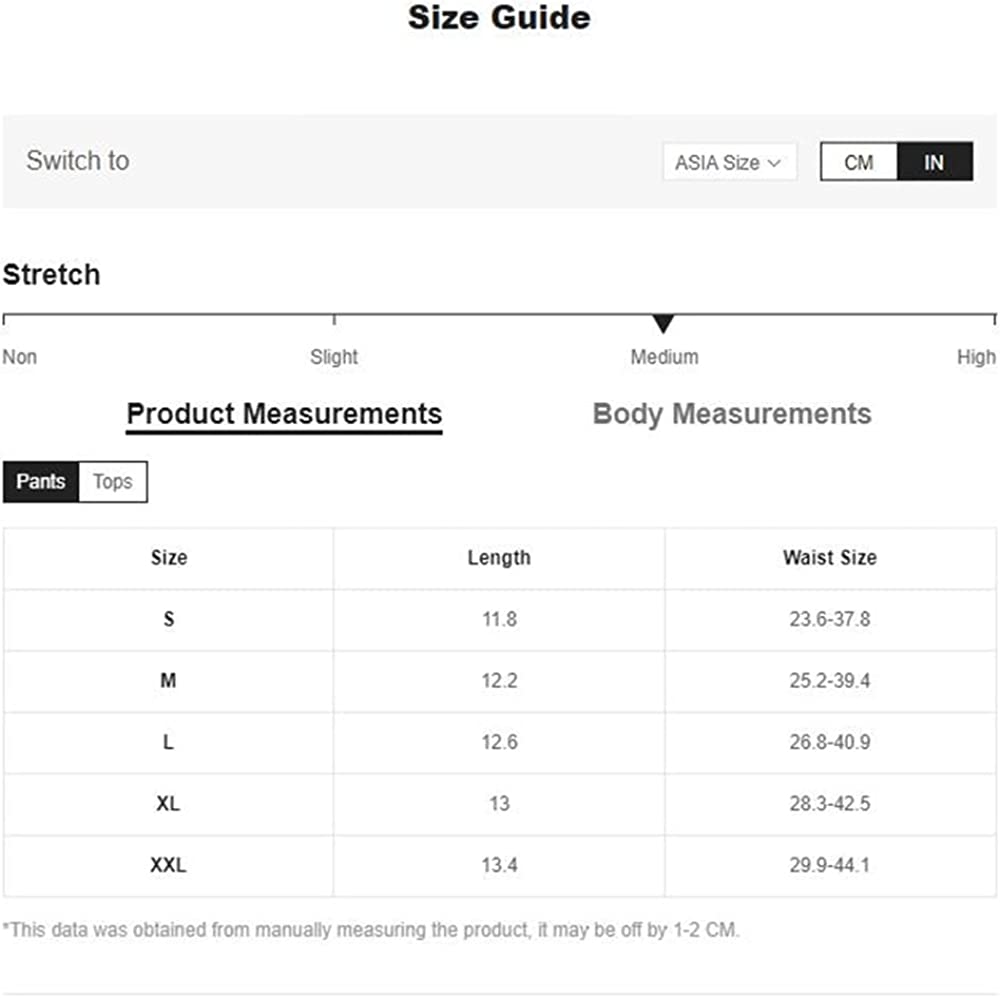This screenshot has width=1000, height=998.
Task: Click the Length column header
Action: coord(499,558)
